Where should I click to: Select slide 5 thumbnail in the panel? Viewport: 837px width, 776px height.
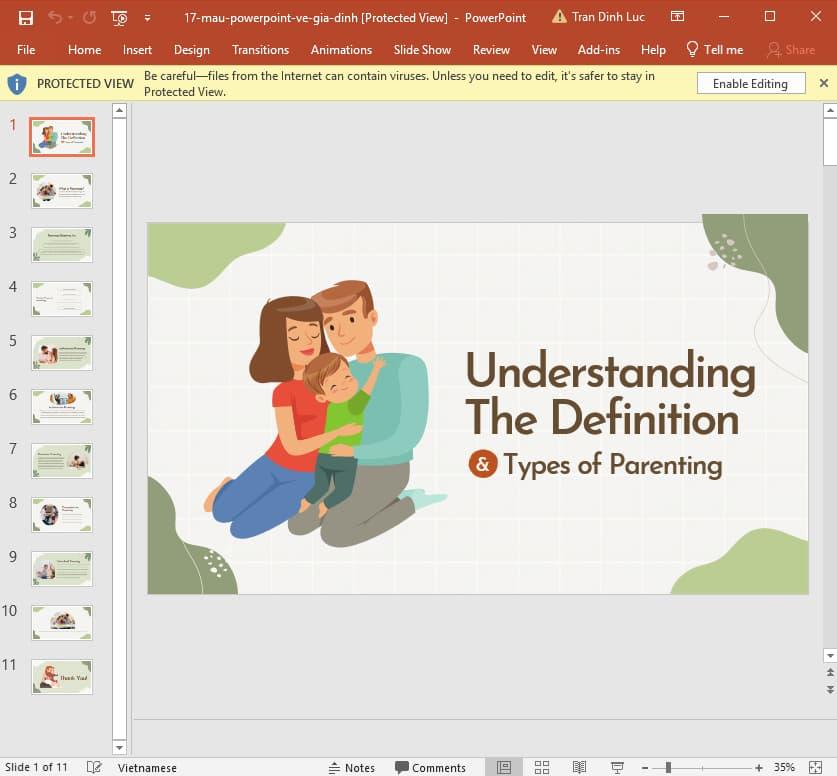coord(61,352)
